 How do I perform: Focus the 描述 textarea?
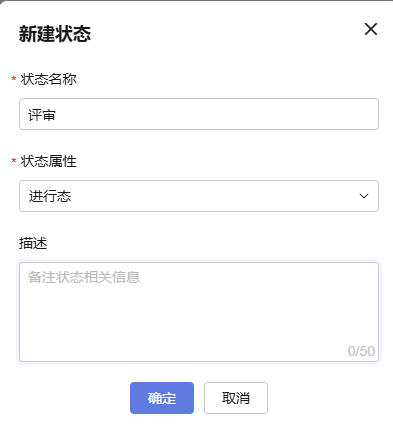click(x=199, y=312)
